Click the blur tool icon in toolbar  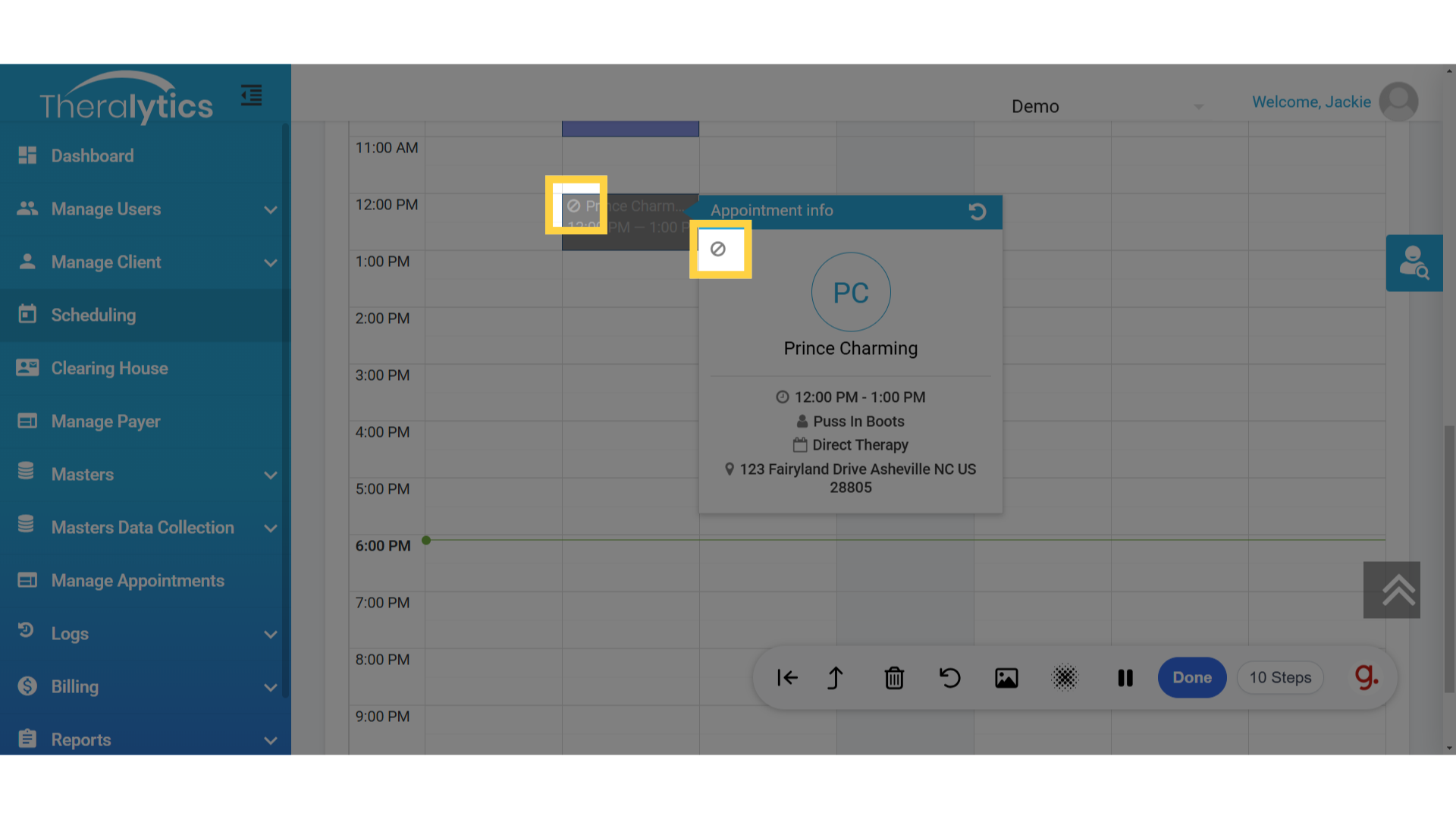(x=1065, y=678)
